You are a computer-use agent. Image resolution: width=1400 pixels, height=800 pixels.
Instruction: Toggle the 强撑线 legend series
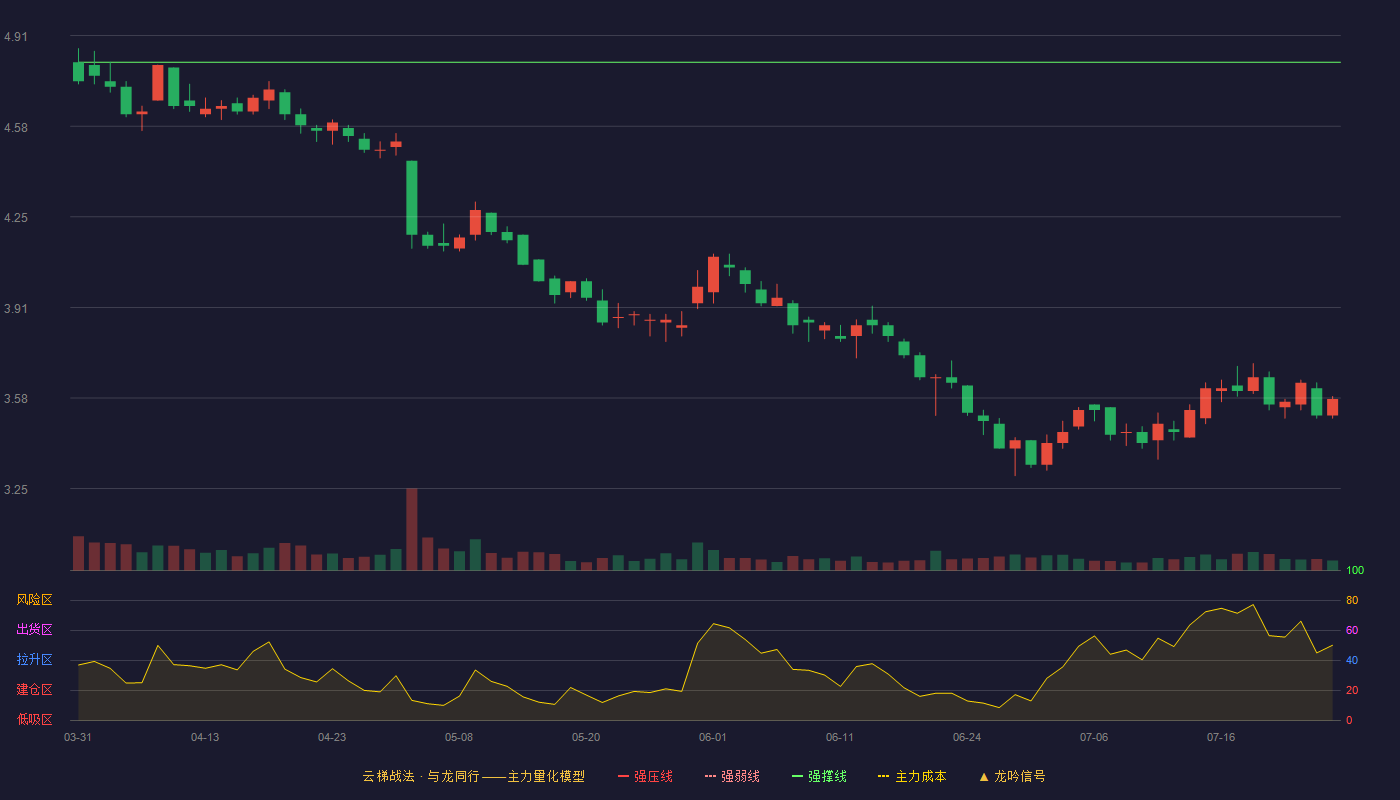(819, 776)
